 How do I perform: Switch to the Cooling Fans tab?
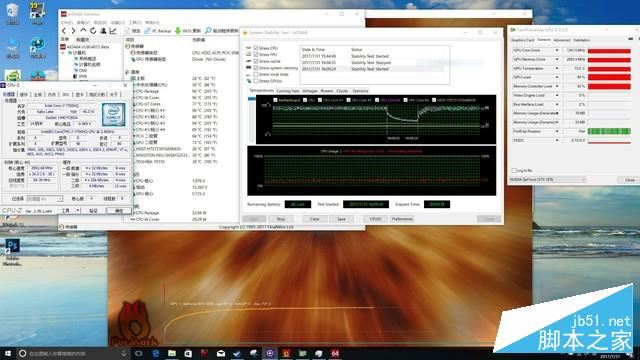pos(288,91)
